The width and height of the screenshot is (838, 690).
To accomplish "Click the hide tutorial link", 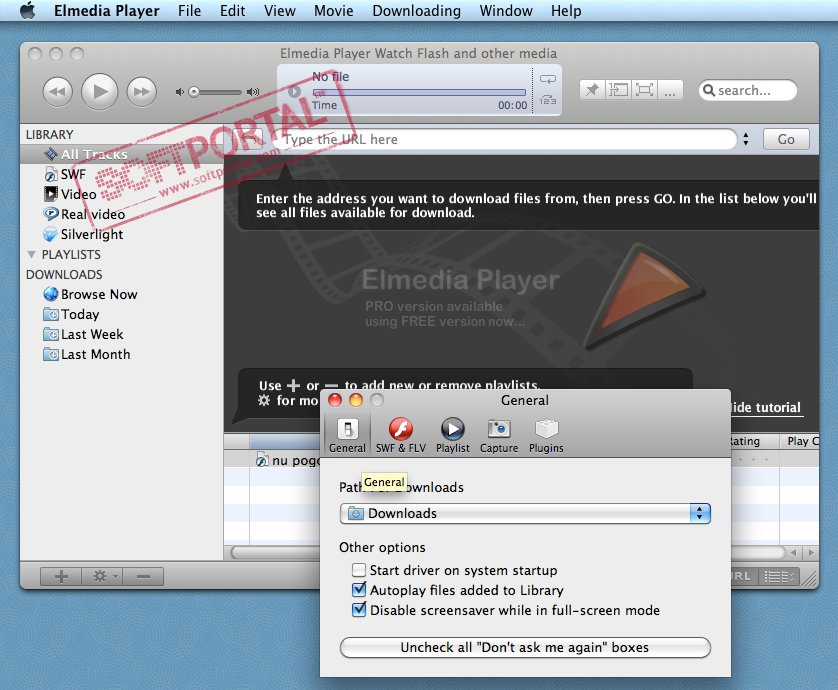I will [766, 408].
